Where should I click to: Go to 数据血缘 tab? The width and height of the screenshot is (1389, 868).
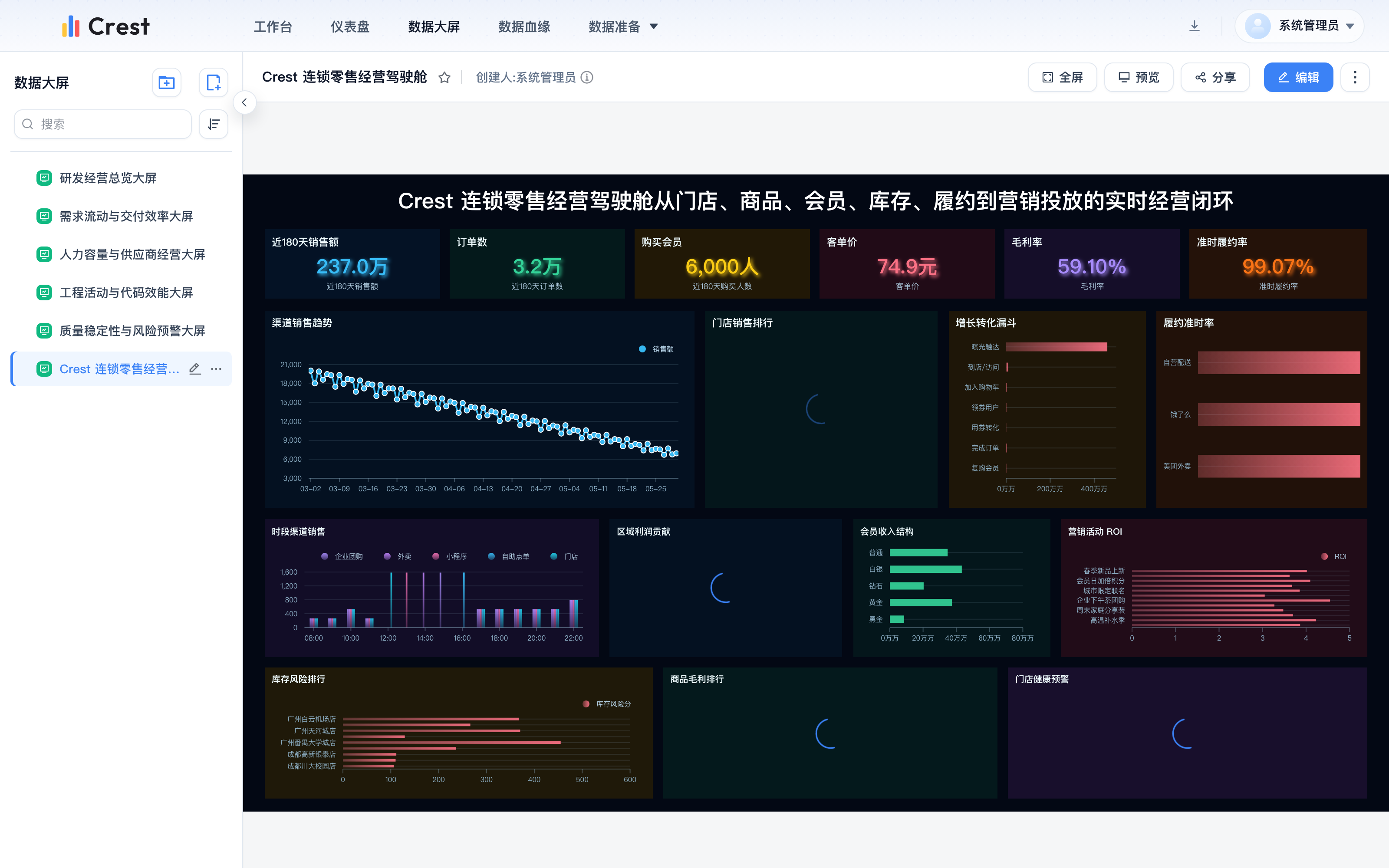[x=524, y=26]
